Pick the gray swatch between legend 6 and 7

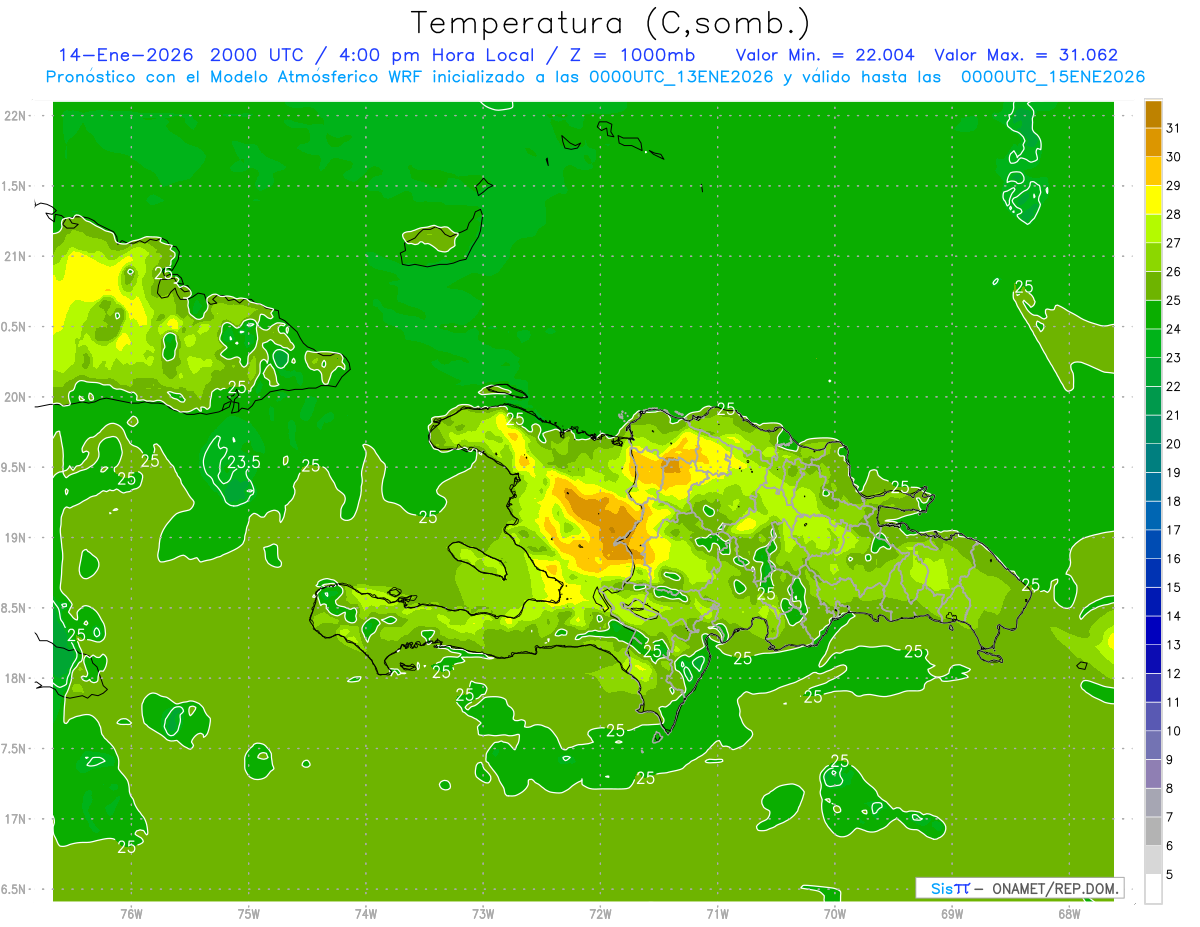tap(1153, 831)
